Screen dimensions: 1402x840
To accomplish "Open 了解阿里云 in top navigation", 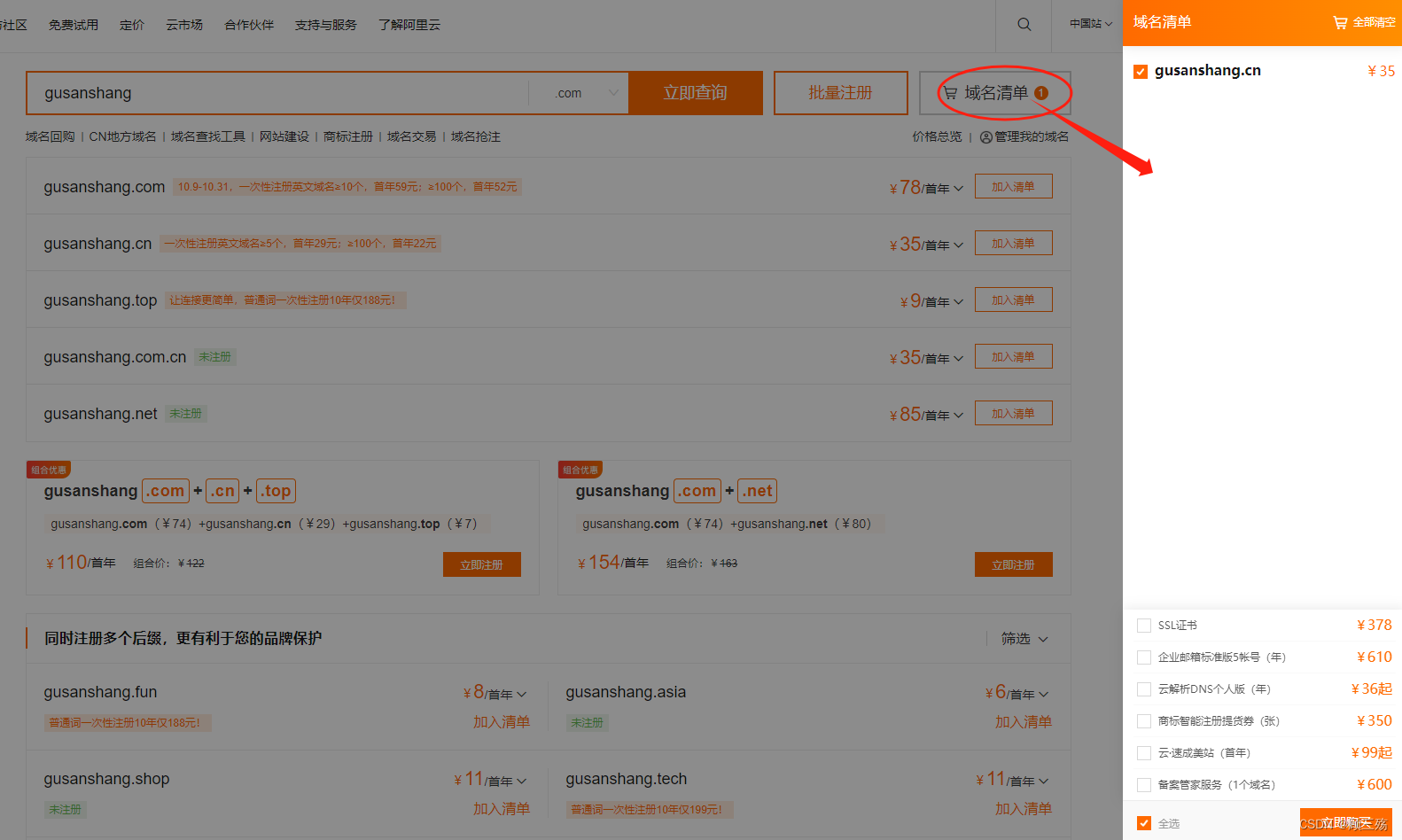I will click(x=409, y=25).
